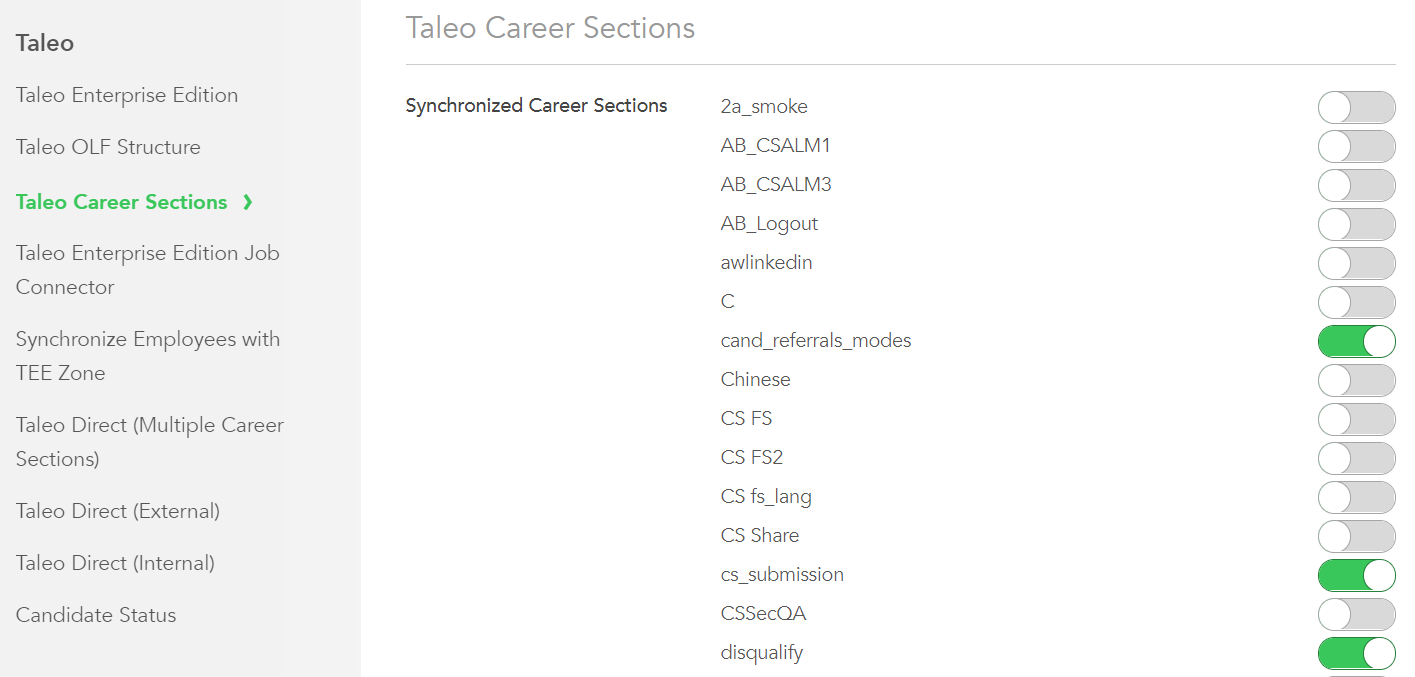Image resolution: width=1415 pixels, height=677 pixels.
Task: Enable synchronization for AB_Logout
Action: click(x=1356, y=224)
